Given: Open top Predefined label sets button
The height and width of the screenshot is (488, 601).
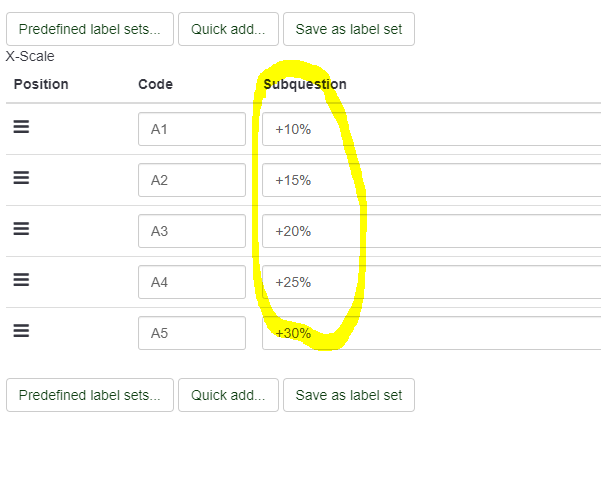Looking at the screenshot, I should pyautogui.click(x=89, y=29).
